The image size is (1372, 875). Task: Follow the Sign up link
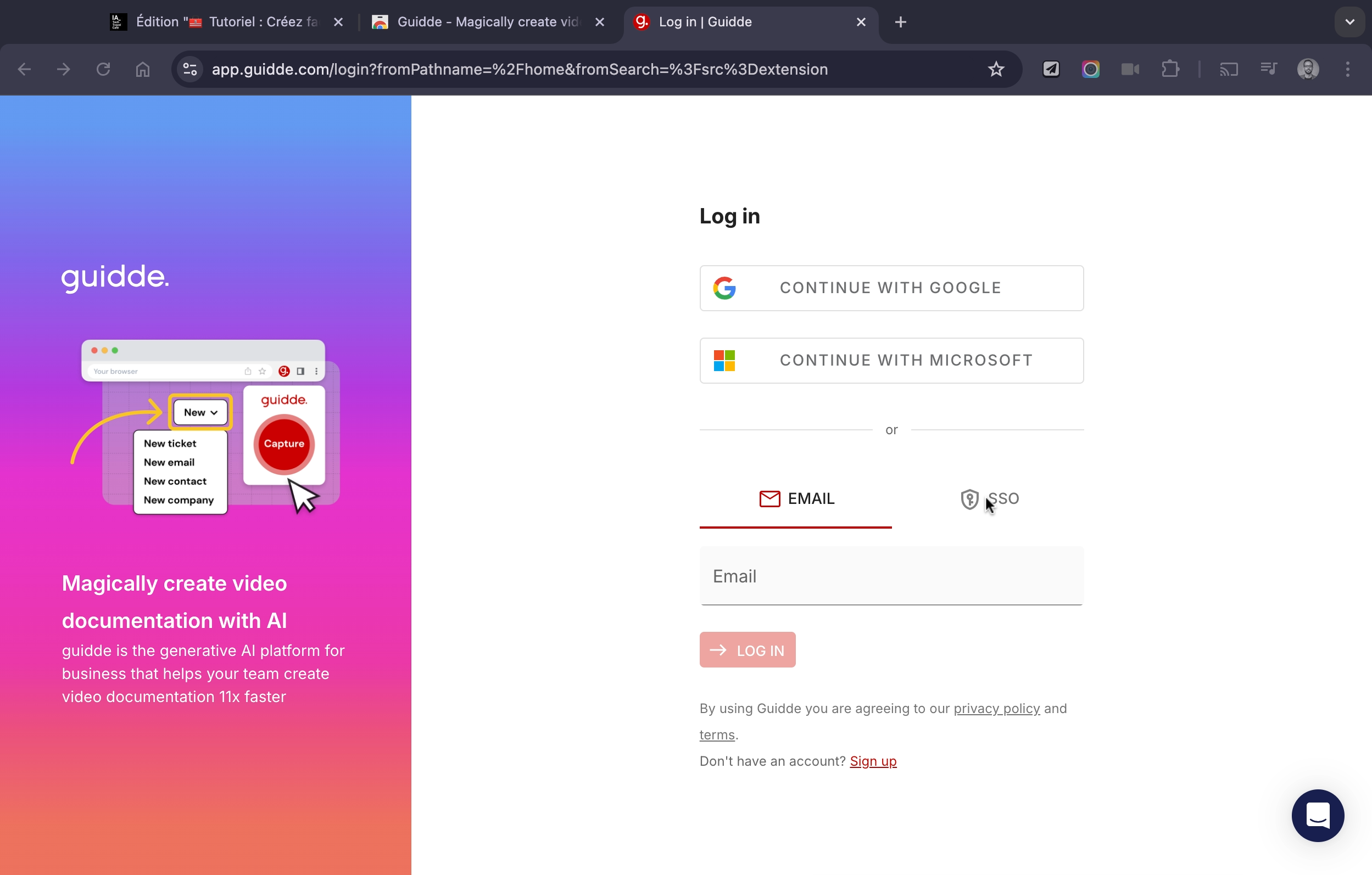873,761
